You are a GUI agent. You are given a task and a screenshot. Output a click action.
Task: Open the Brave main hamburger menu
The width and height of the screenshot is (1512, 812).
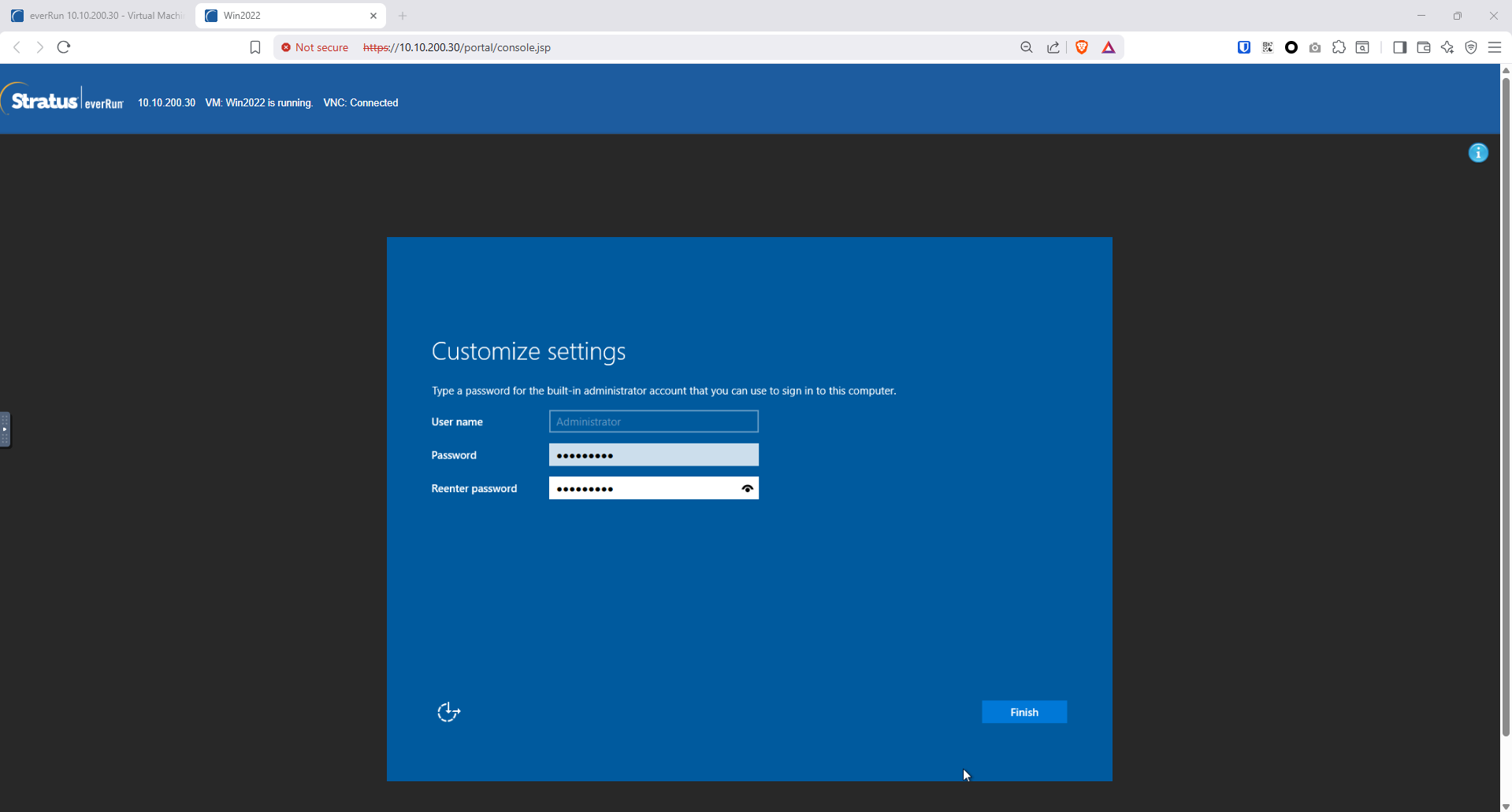1495,47
